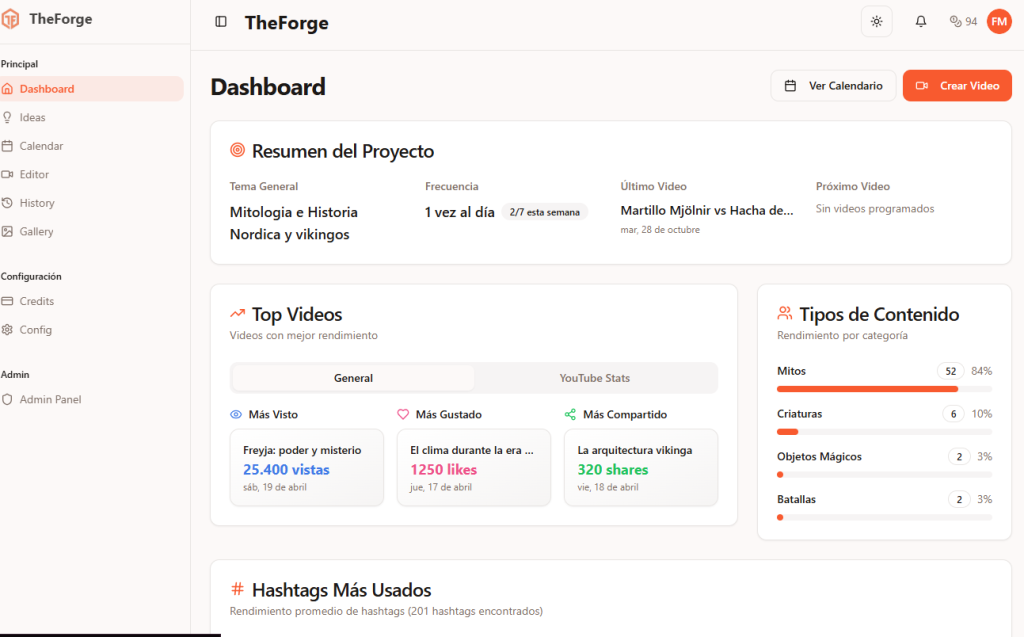Screen dimensions: 1024x637
Task: Click the History clock icon
Action: (8, 203)
